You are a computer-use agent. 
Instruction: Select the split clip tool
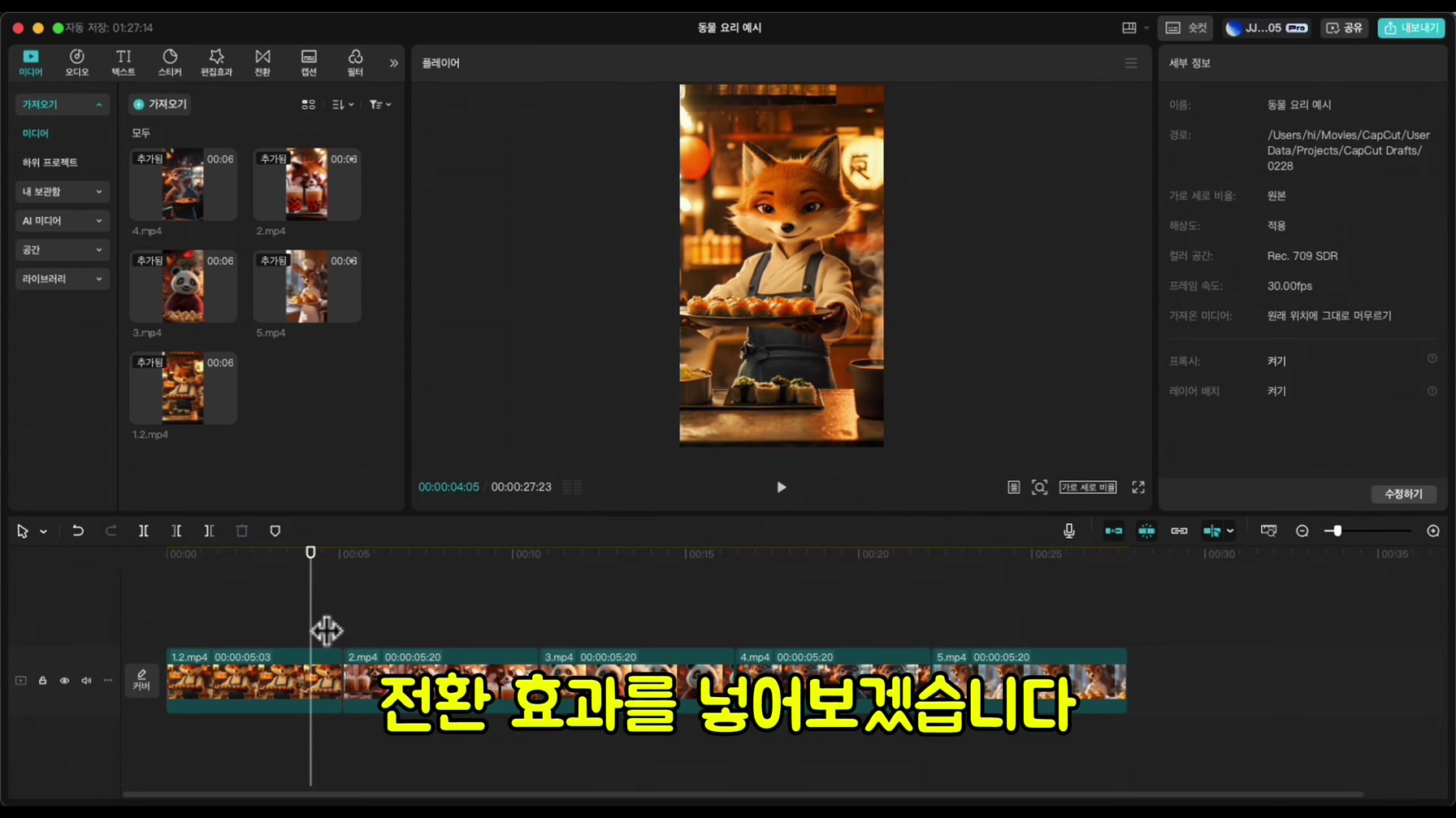click(143, 530)
